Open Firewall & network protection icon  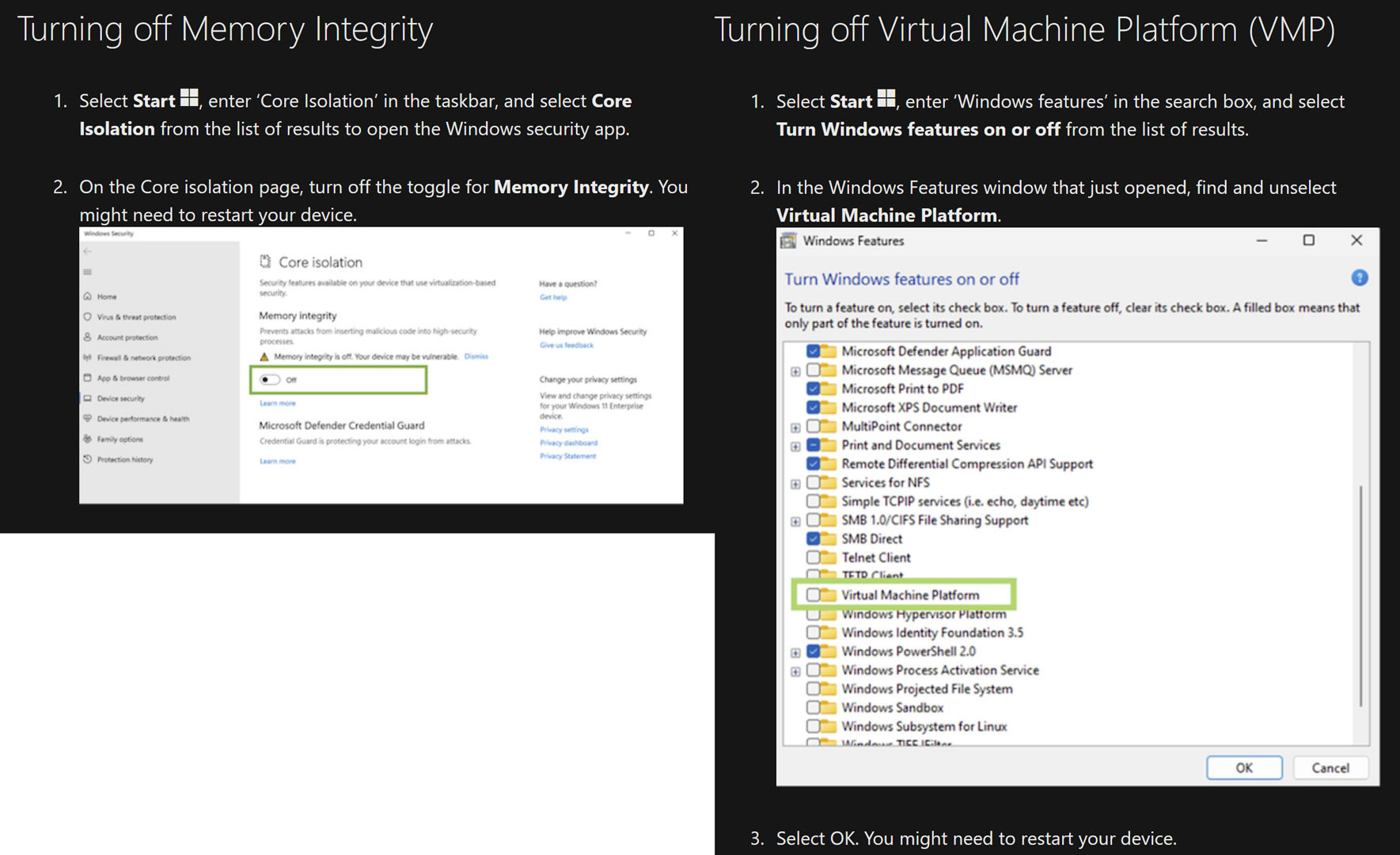pos(87,358)
